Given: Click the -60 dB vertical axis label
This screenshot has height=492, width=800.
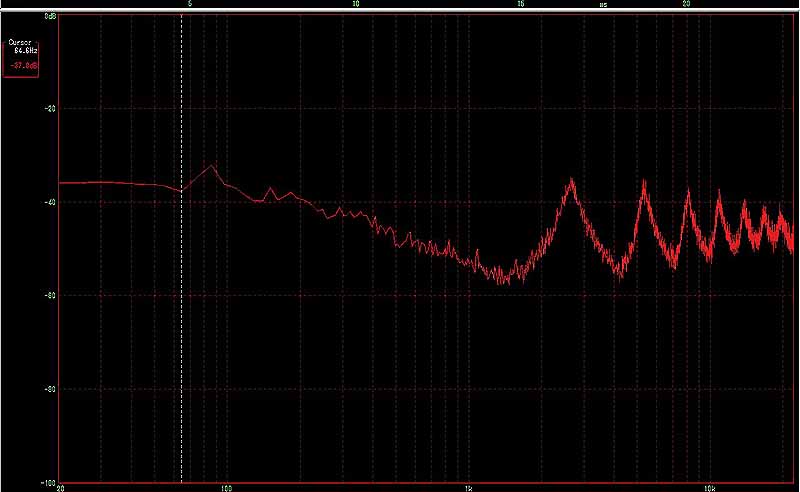Looking at the screenshot, I should coord(50,295).
